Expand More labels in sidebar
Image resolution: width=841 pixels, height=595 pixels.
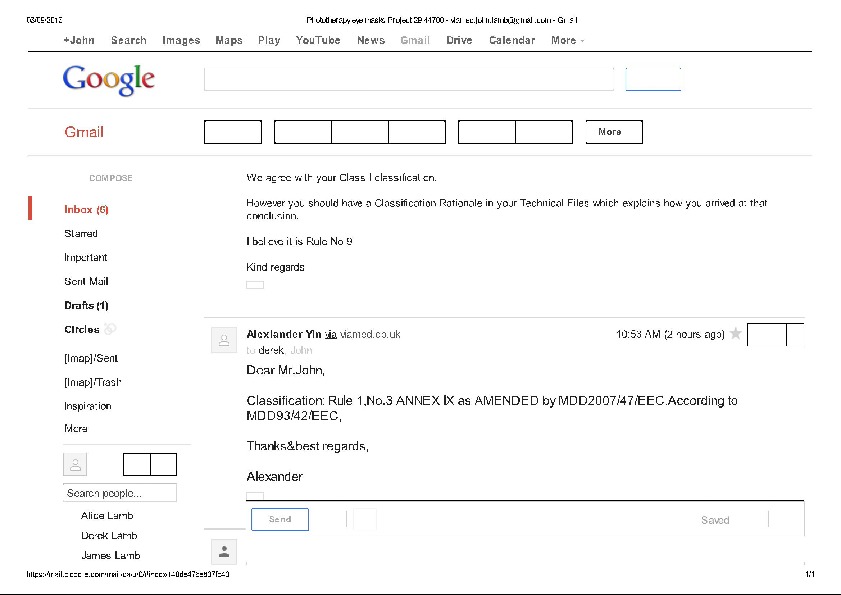pyautogui.click(x=76, y=428)
